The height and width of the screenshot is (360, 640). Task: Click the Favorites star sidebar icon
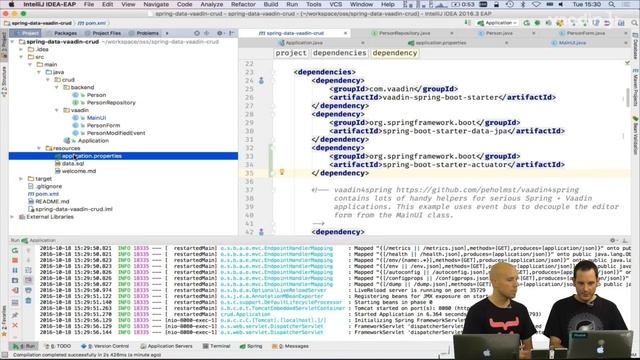4,334
